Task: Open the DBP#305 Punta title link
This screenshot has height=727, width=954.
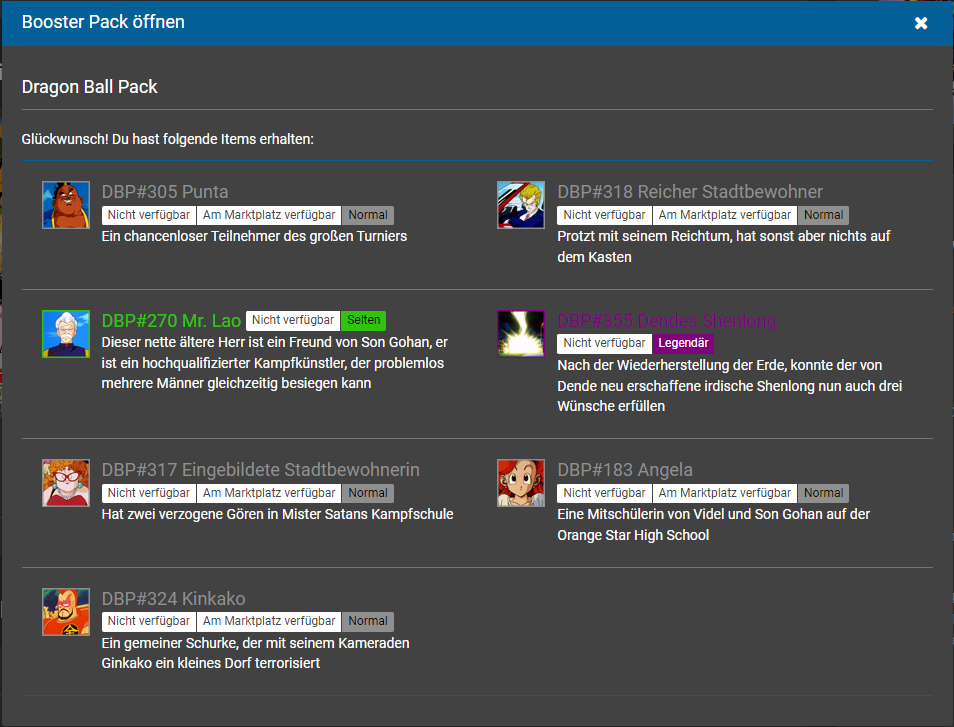Action: click(x=165, y=192)
